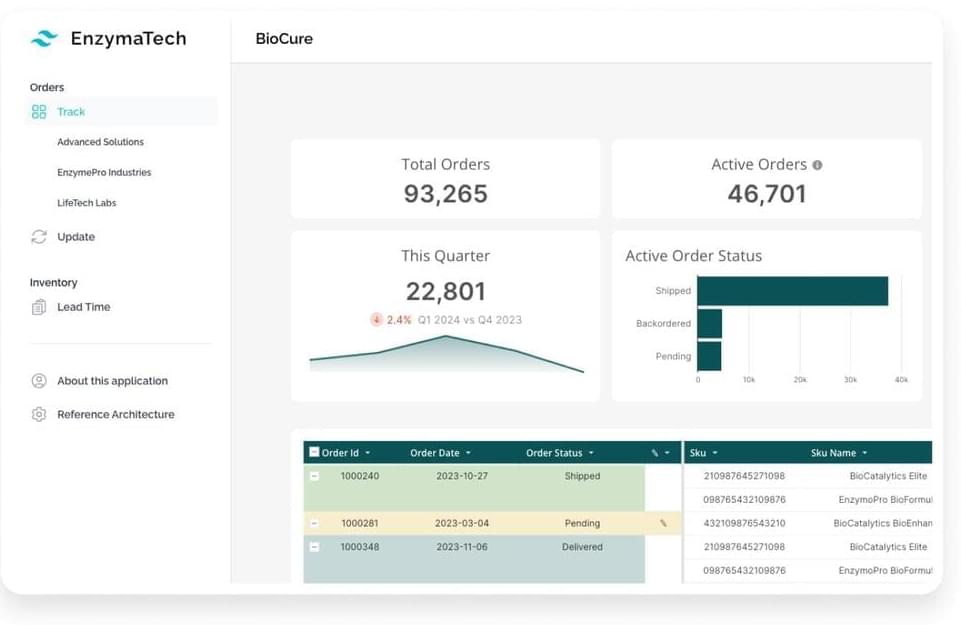Select EnzymePro Industries in the sidebar
This screenshot has width=961, height=625.
pos(104,172)
